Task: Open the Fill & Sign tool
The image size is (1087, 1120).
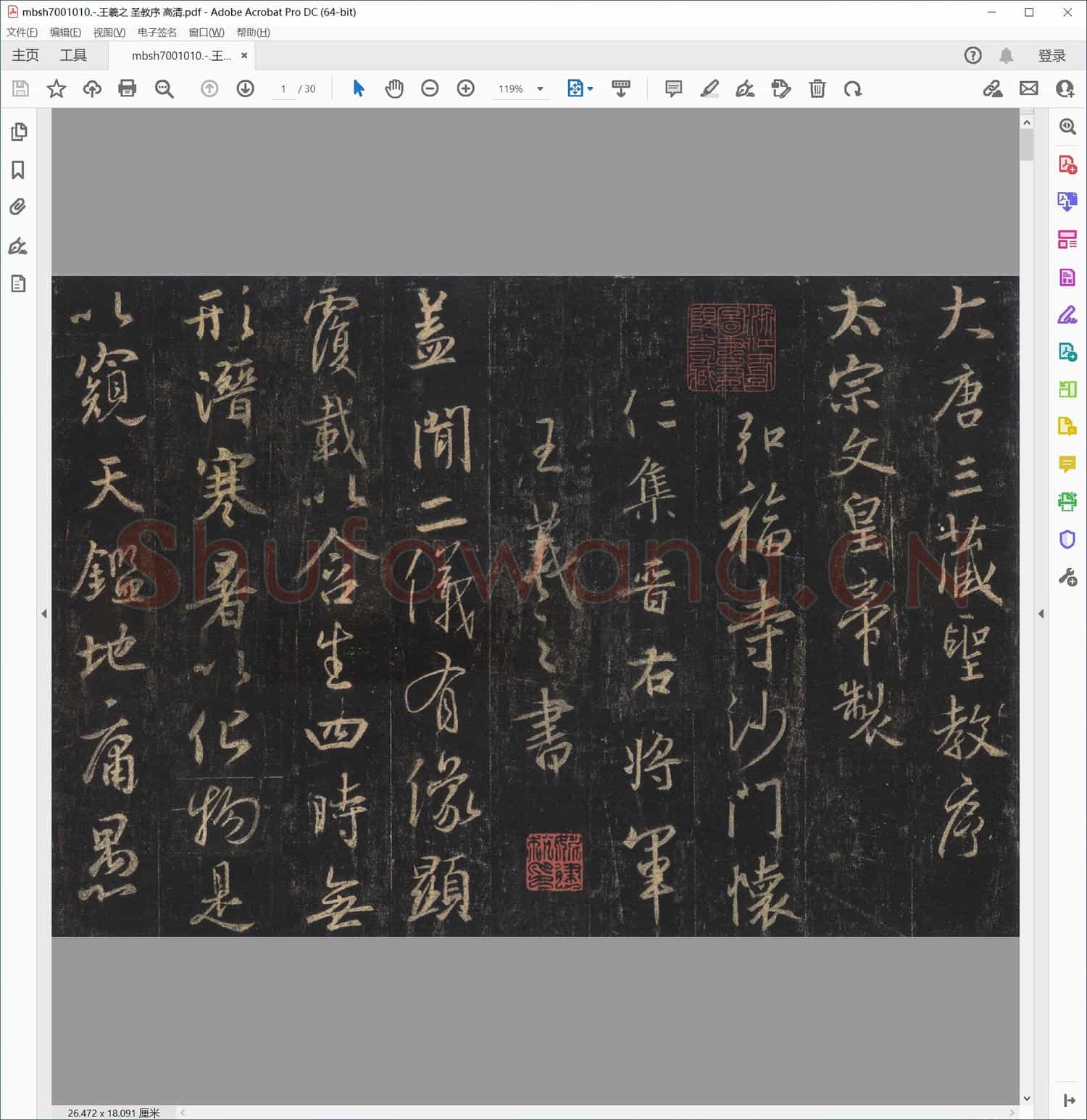Action: tap(1067, 315)
